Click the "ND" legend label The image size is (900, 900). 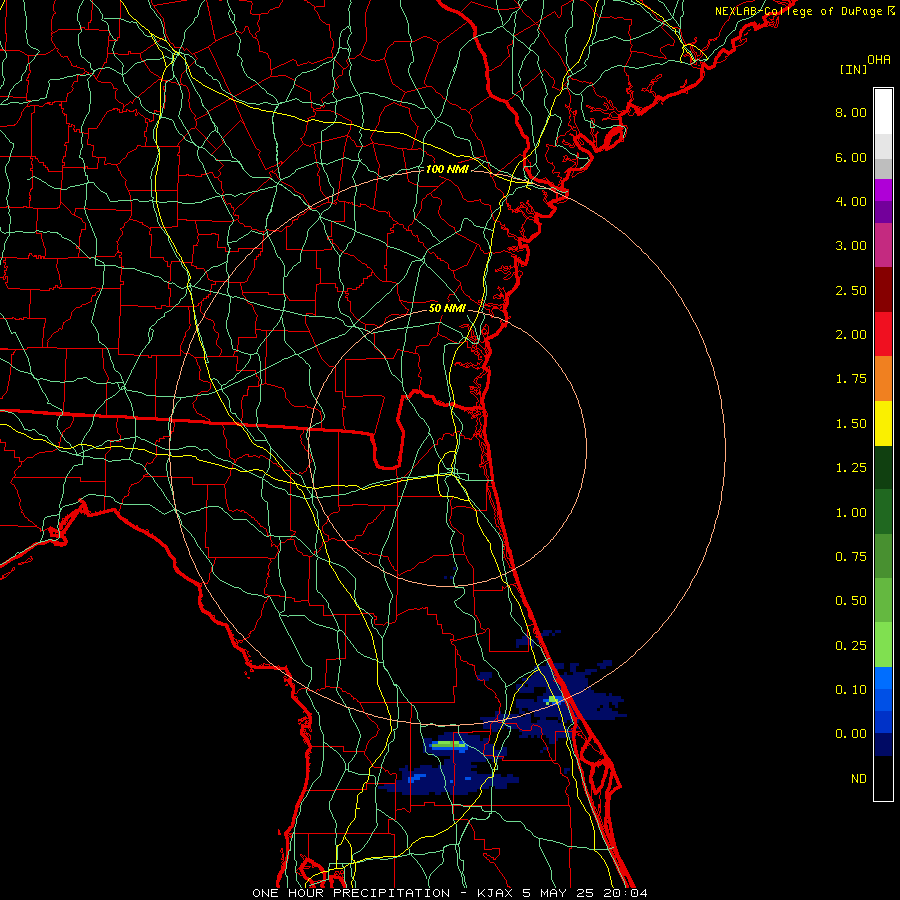tap(859, 779)
